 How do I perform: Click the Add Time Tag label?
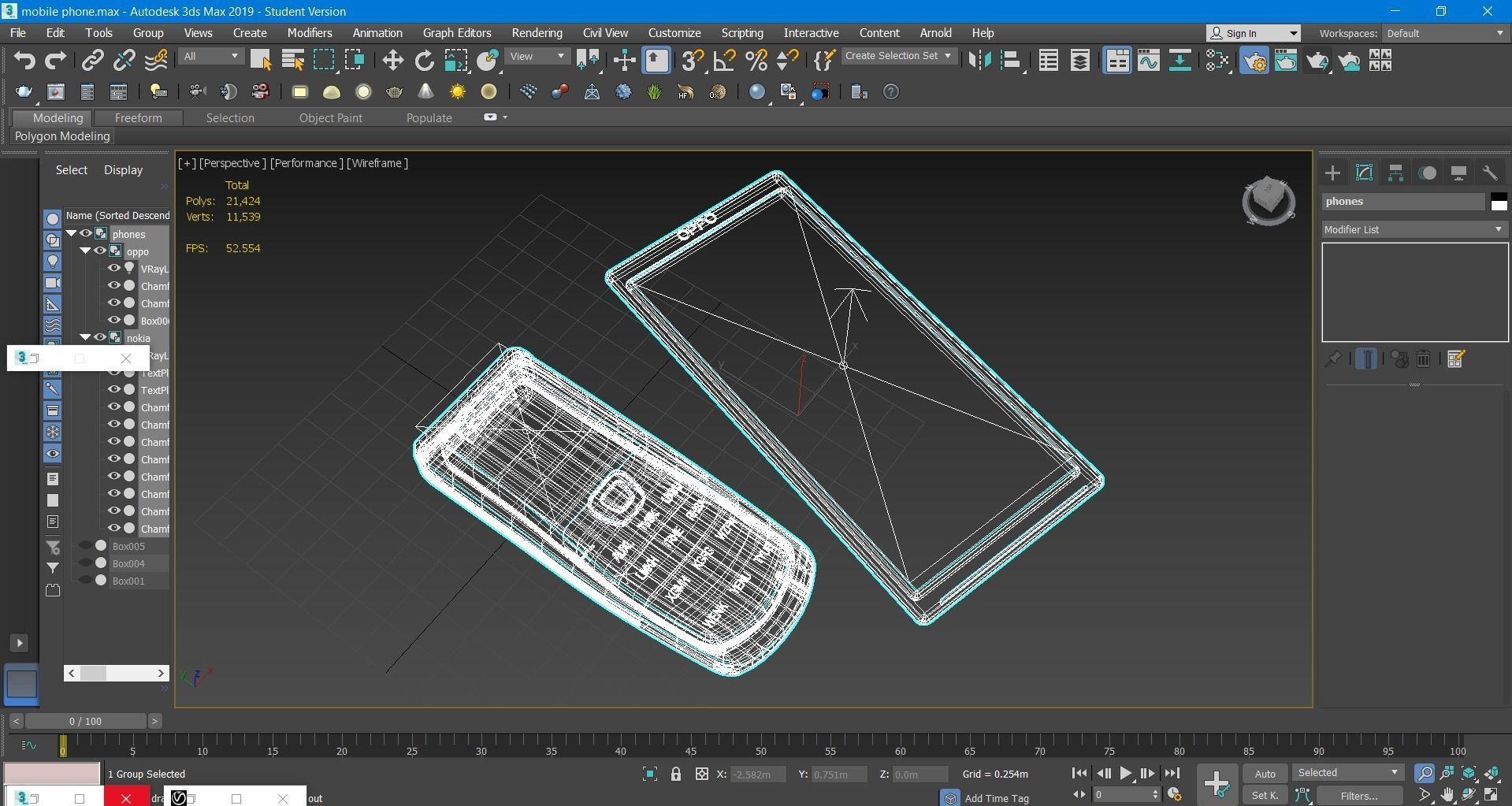(996, 798)
